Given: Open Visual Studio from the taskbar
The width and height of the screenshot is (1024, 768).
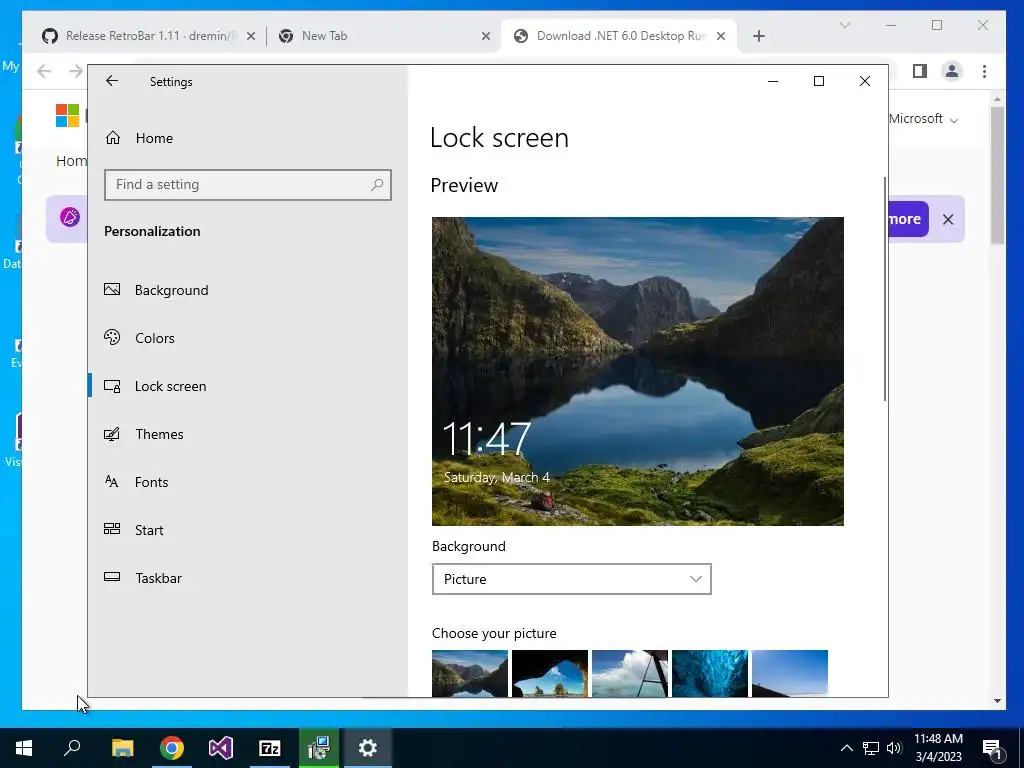Looking at the screenshot, I should point(221,748).
